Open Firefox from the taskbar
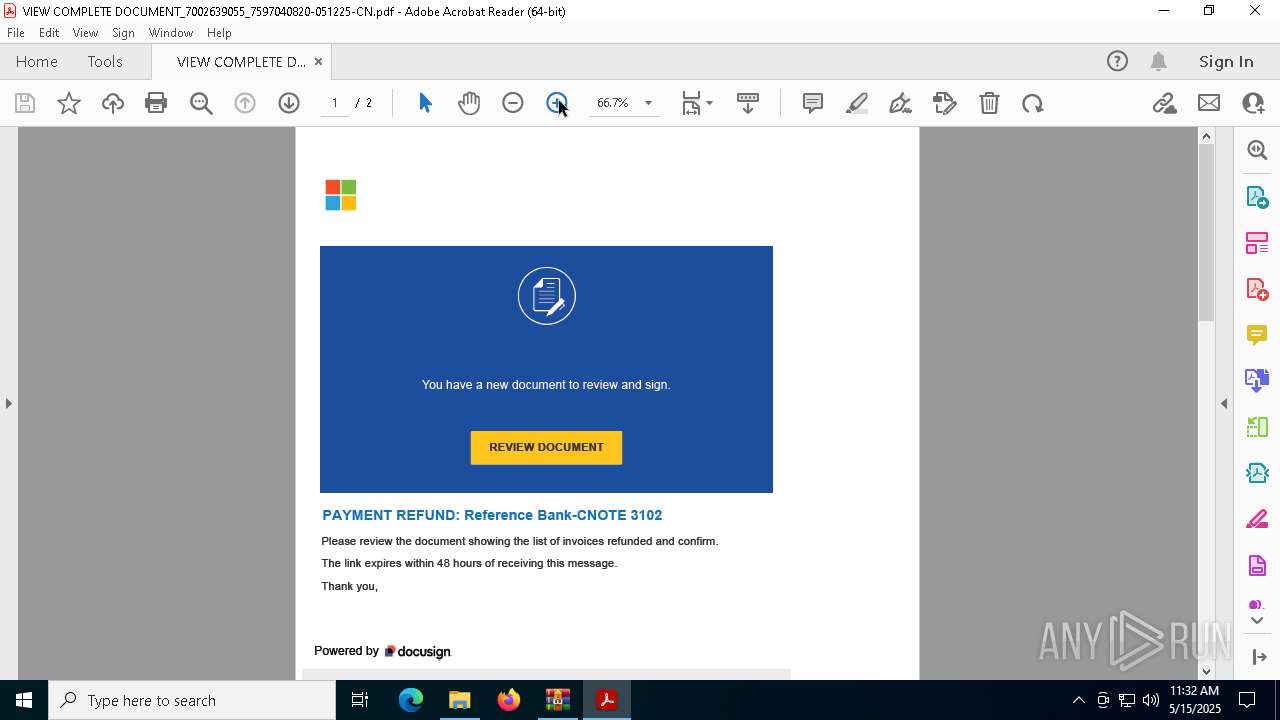 click(x=509, y=700)
